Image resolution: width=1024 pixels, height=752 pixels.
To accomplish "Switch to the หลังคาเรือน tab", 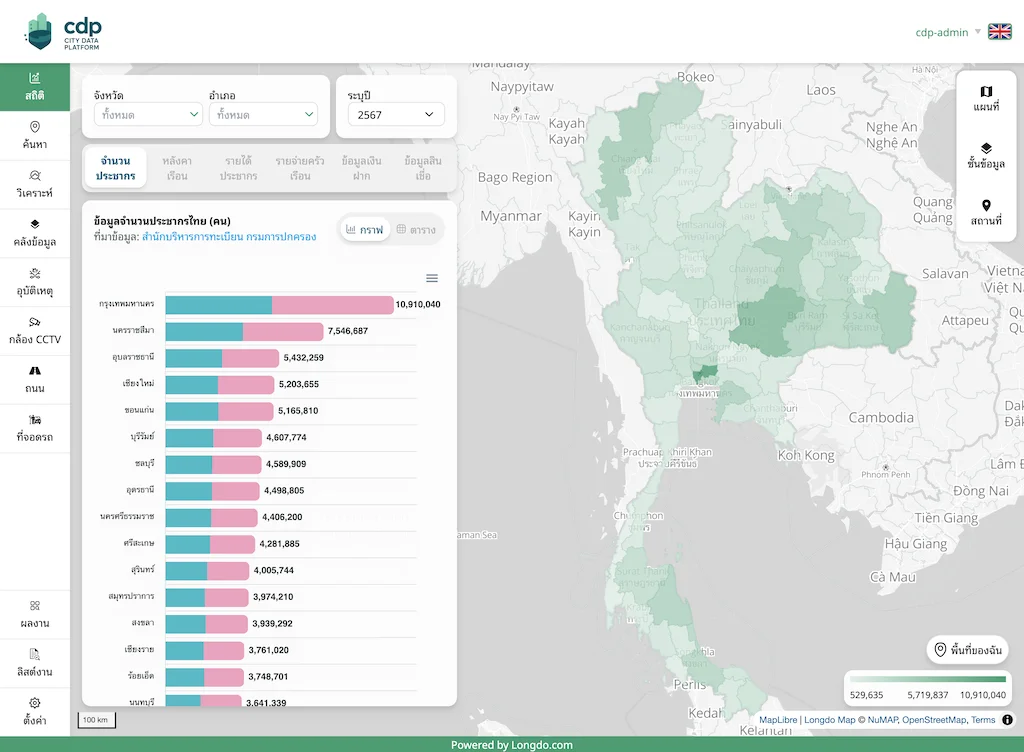I will pos(176,168).
